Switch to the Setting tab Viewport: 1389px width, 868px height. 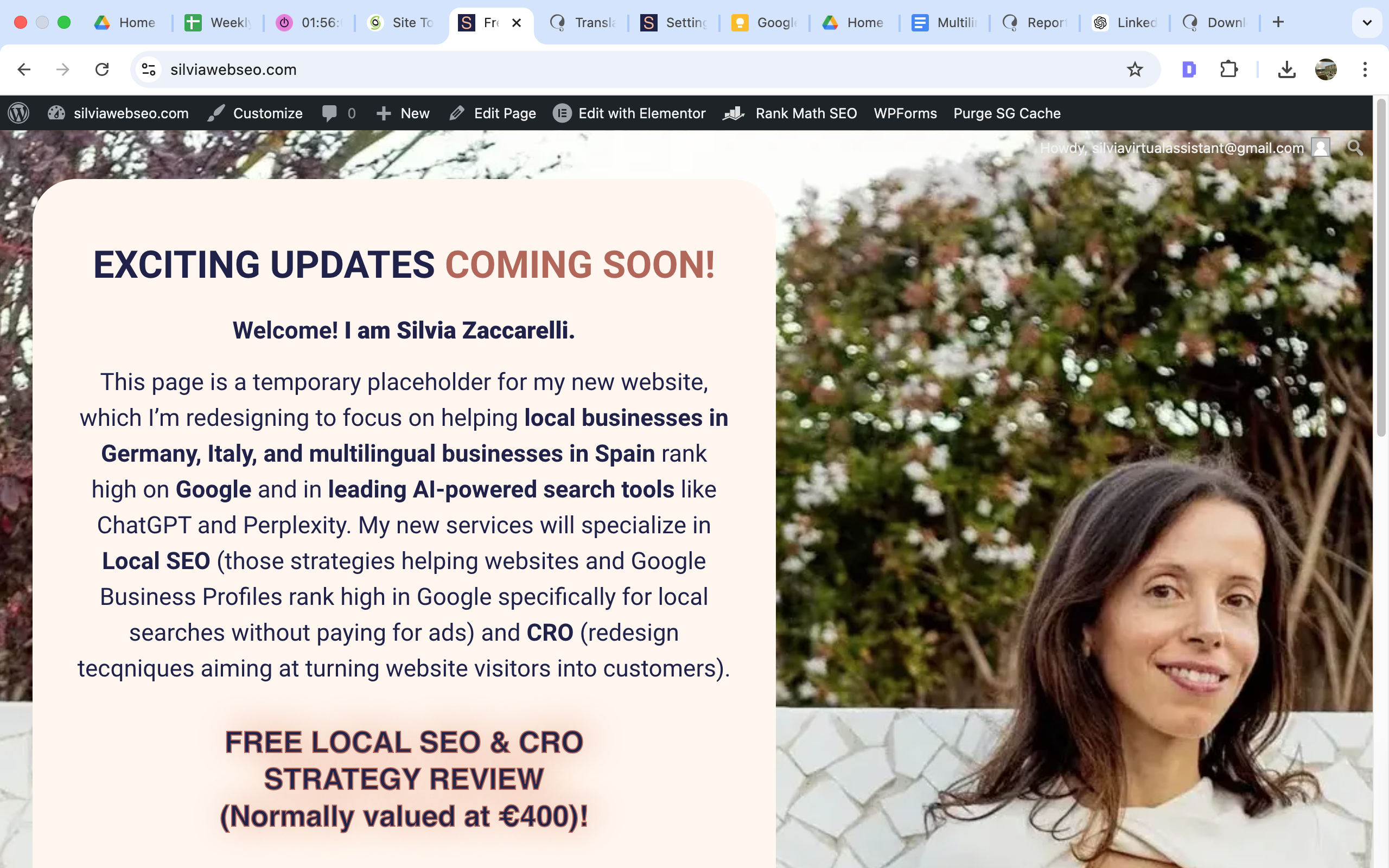coord(674,22)
